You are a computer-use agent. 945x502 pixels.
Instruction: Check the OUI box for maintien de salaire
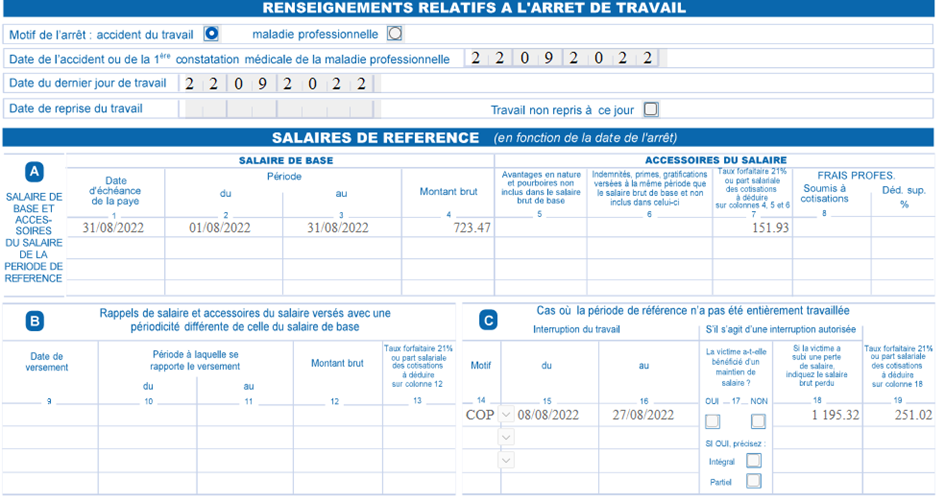pyautogui.click(x=712, y=421)
